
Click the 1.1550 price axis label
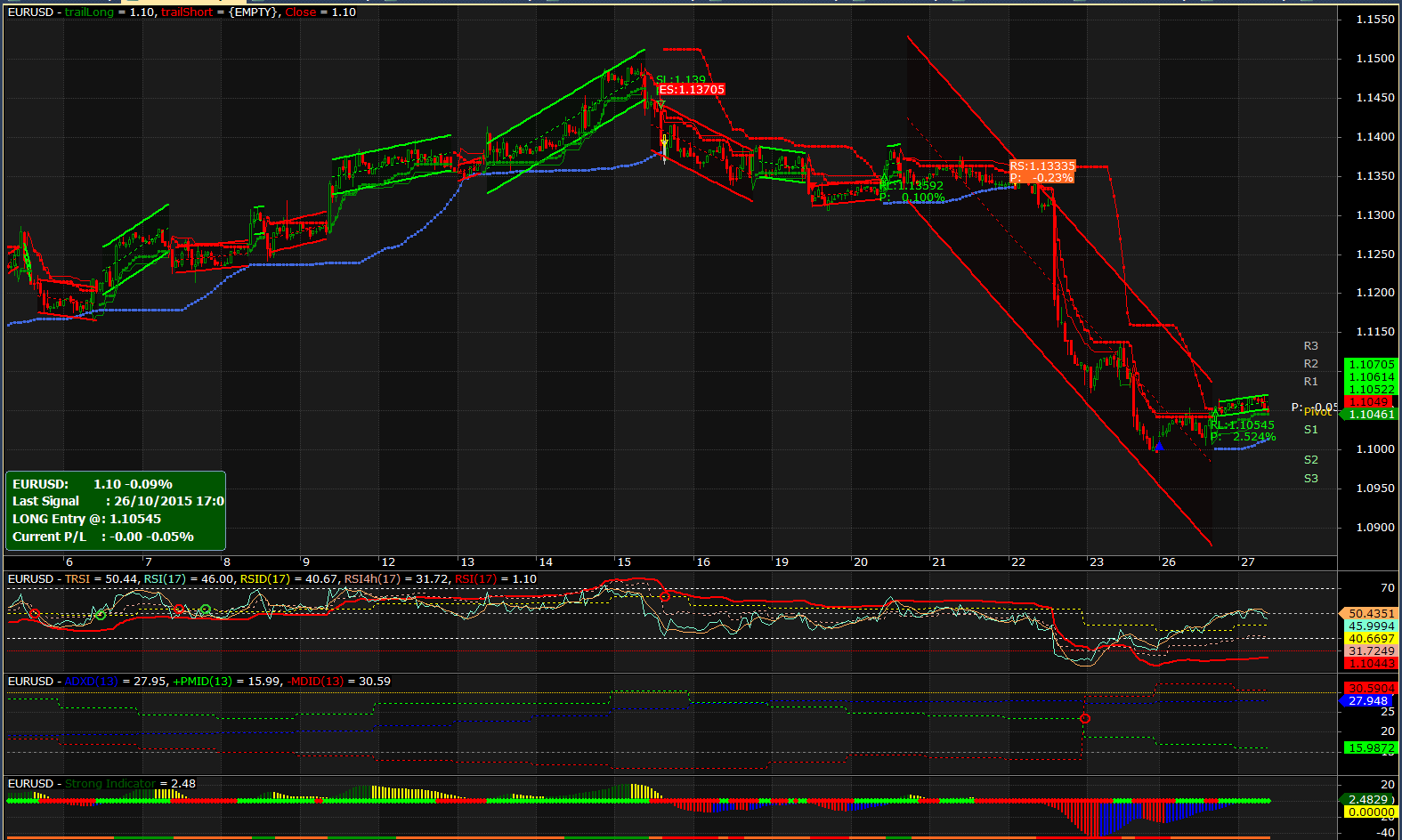tap(1375, 20)
